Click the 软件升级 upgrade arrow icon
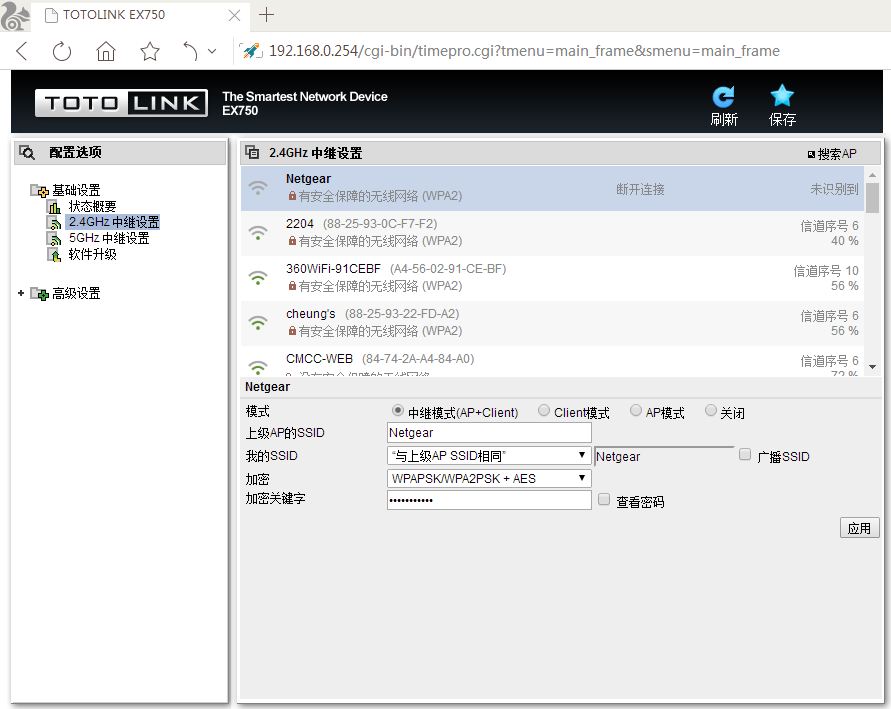 [54, 255]
